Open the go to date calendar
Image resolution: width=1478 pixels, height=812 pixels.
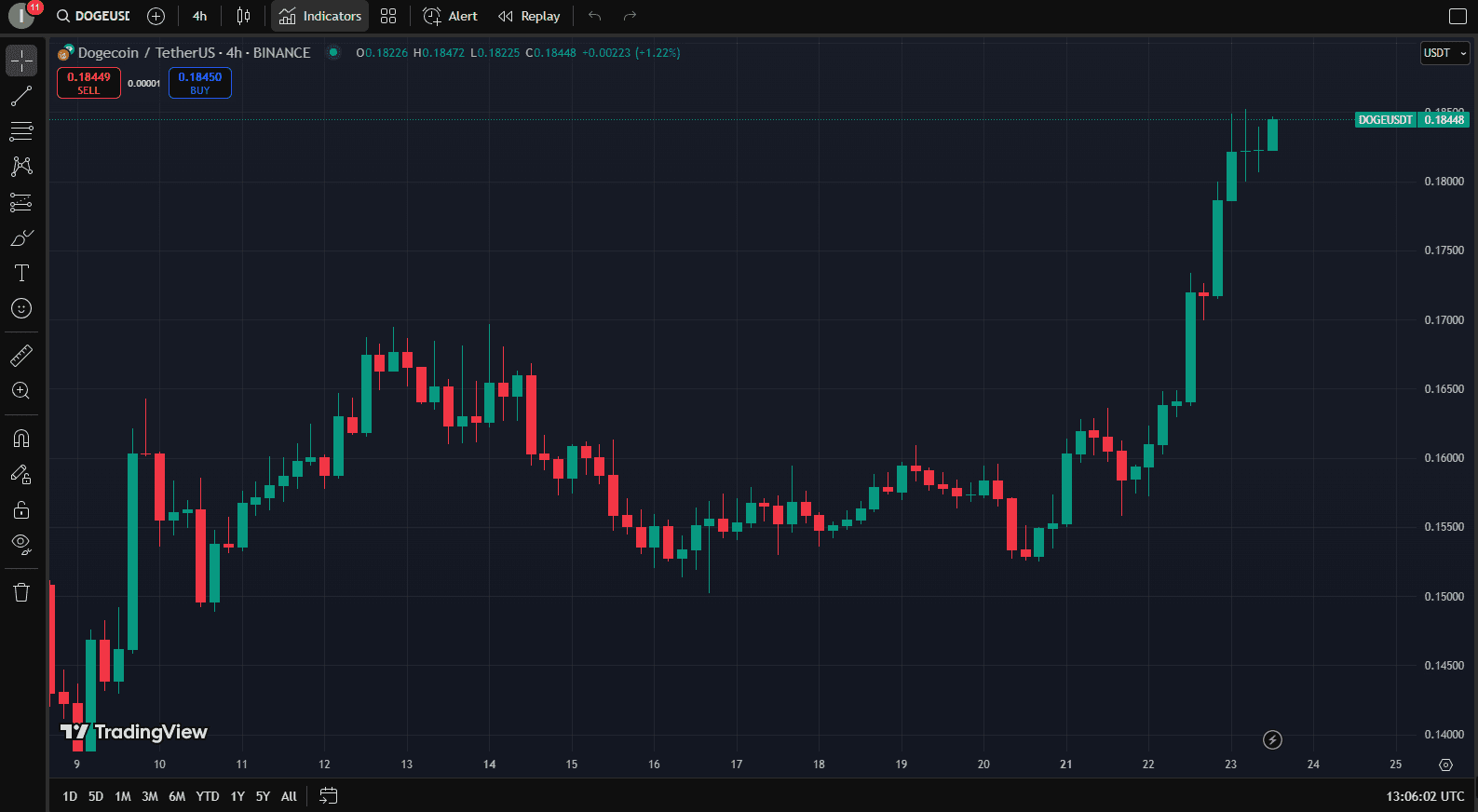coord(328,796)
